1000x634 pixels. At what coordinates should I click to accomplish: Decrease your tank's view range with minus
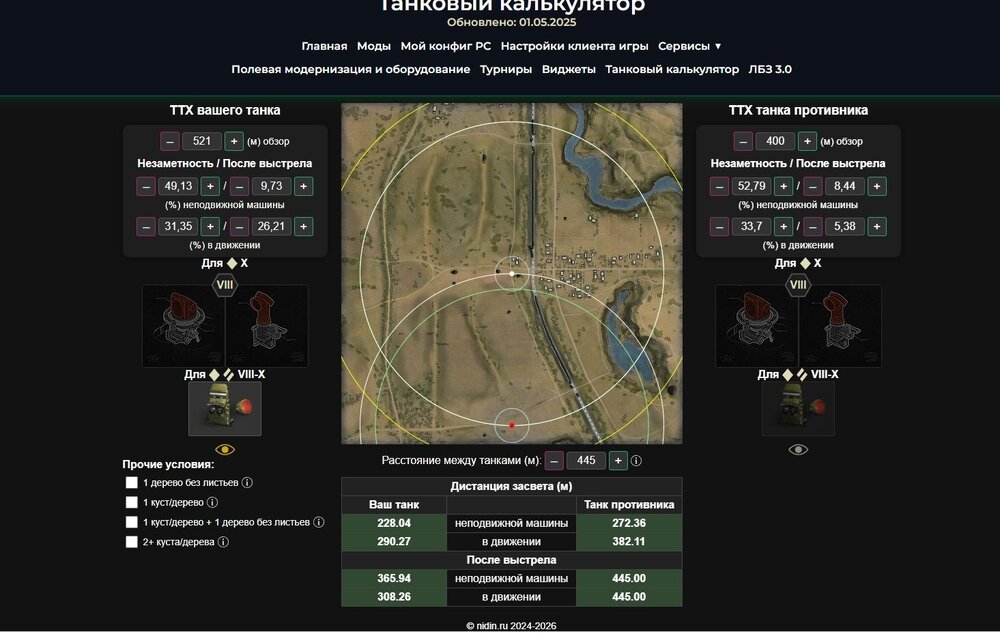170,141
